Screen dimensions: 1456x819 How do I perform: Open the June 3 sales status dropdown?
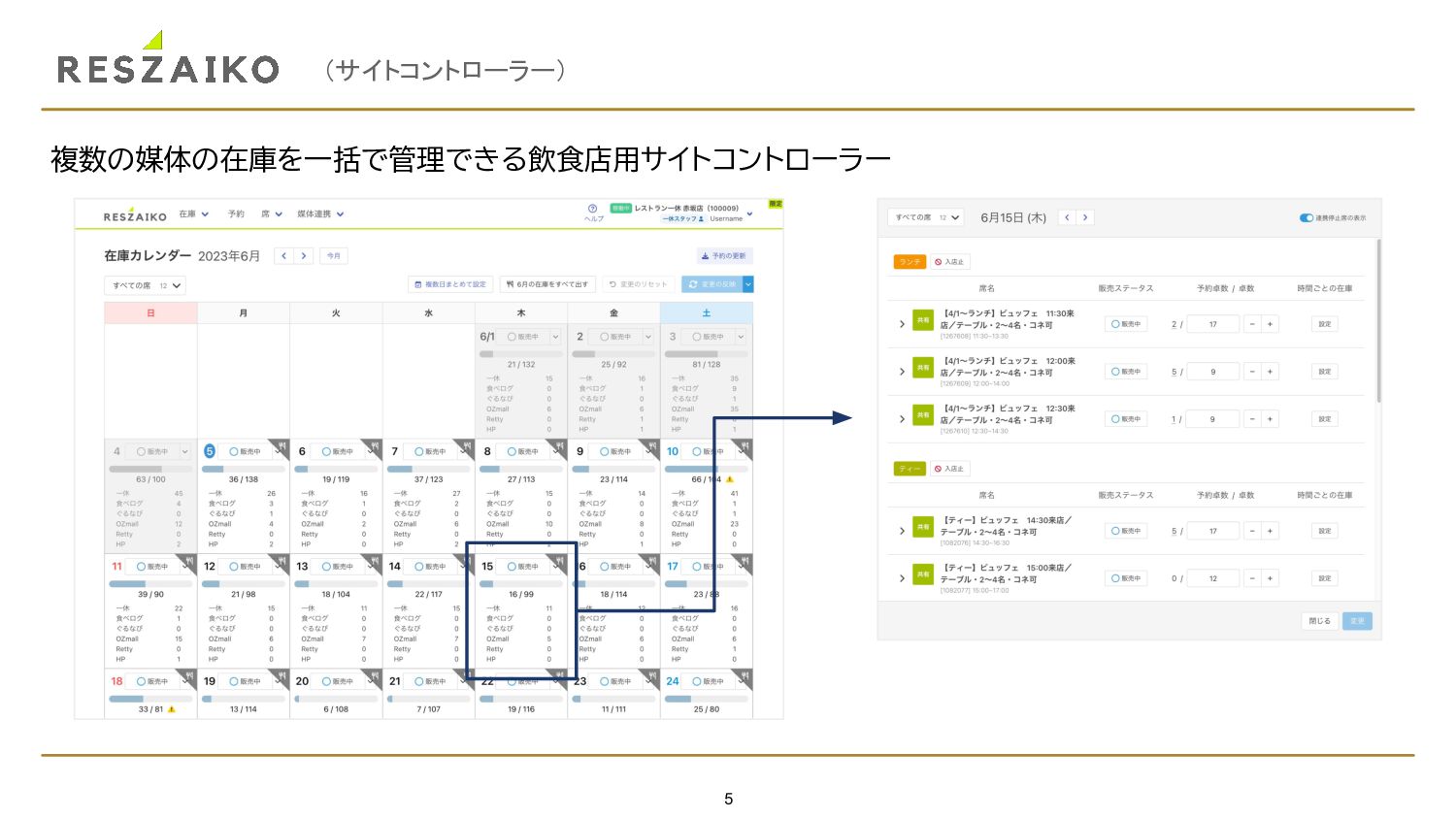[741, 337]
